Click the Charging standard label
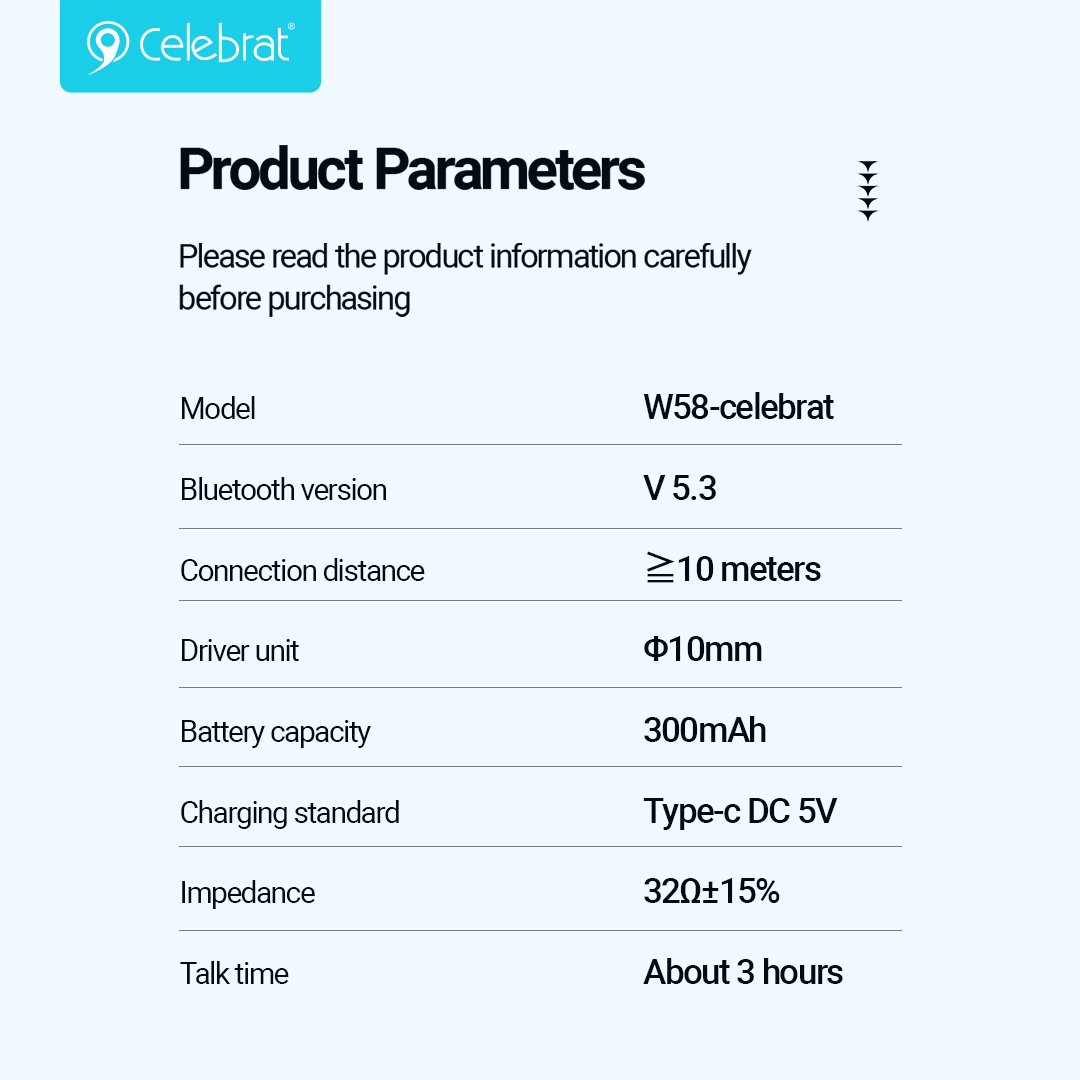This screenshot has width=1080, height=1080. pyautogui.click(x=289, y=813)
